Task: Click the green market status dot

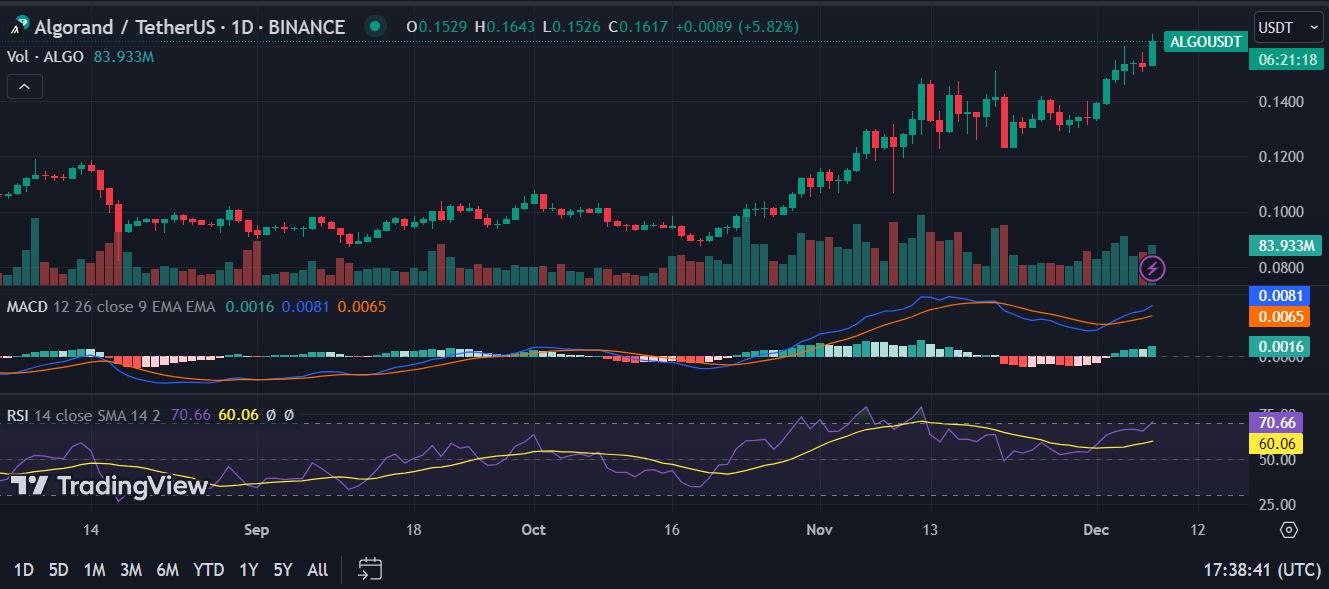Action: pyautogui.click(x=375, y=27)
